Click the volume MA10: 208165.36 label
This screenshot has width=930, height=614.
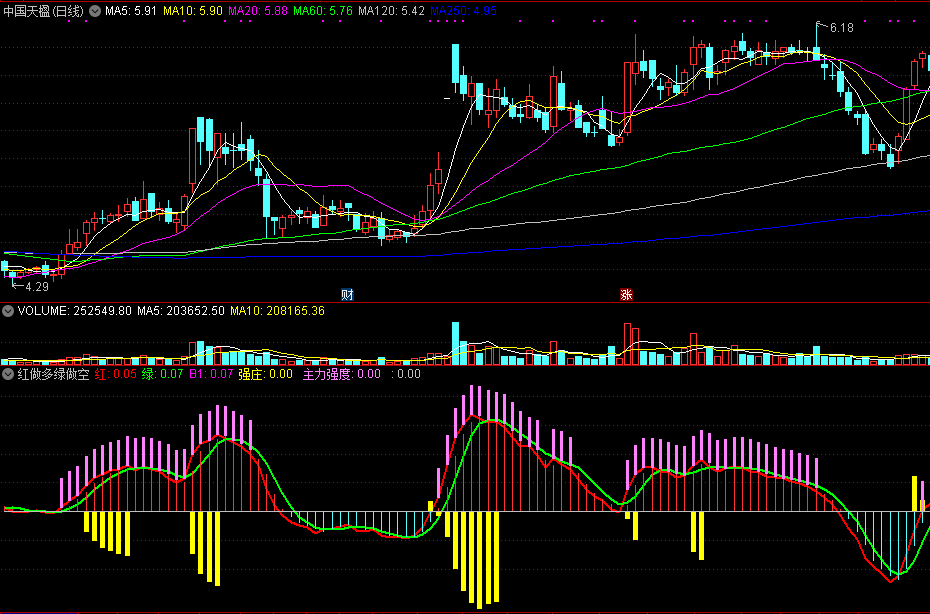click(278, 311)
